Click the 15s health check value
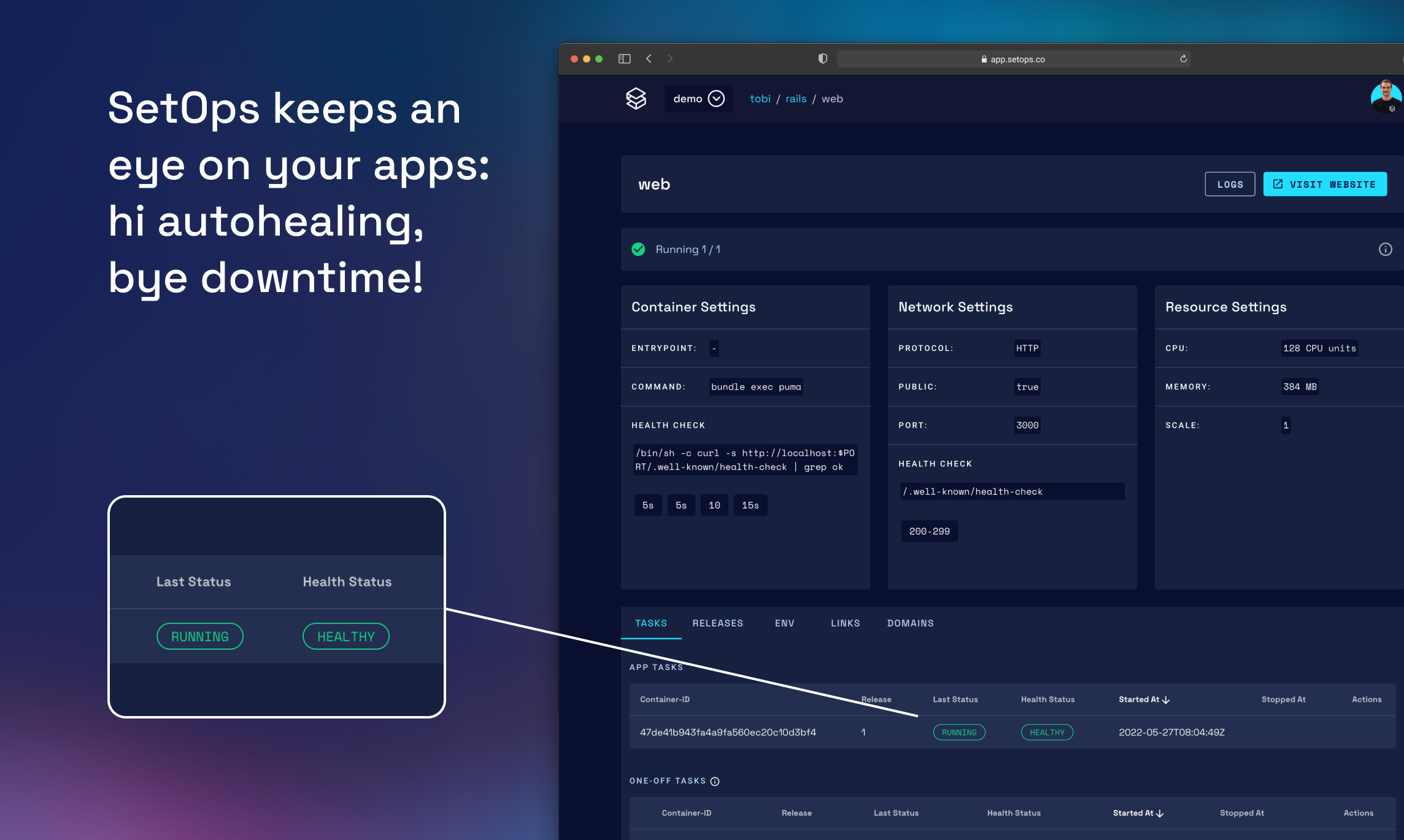The image size is (1404, 840). click(750, 505)
